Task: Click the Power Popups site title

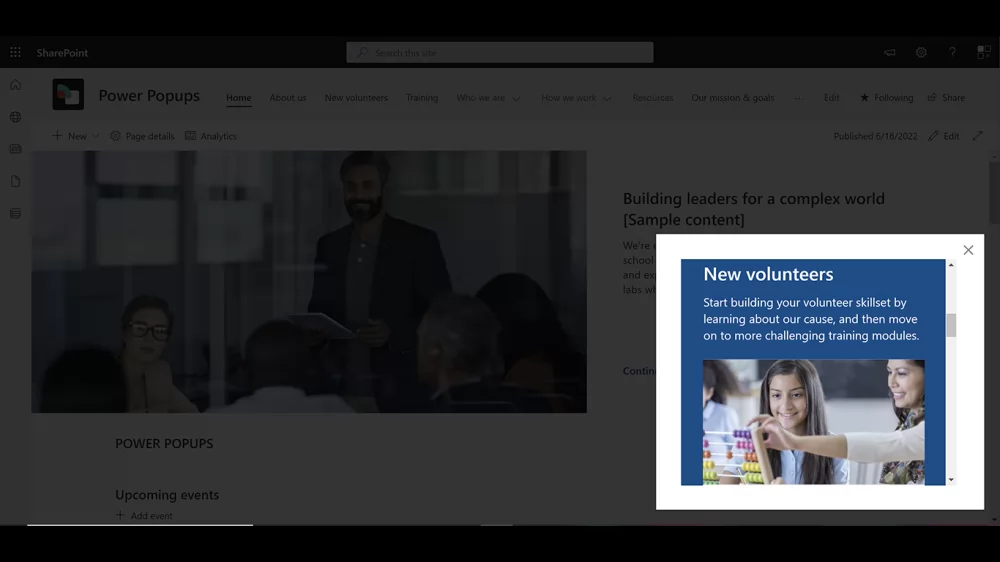Action: coord(149,96)
